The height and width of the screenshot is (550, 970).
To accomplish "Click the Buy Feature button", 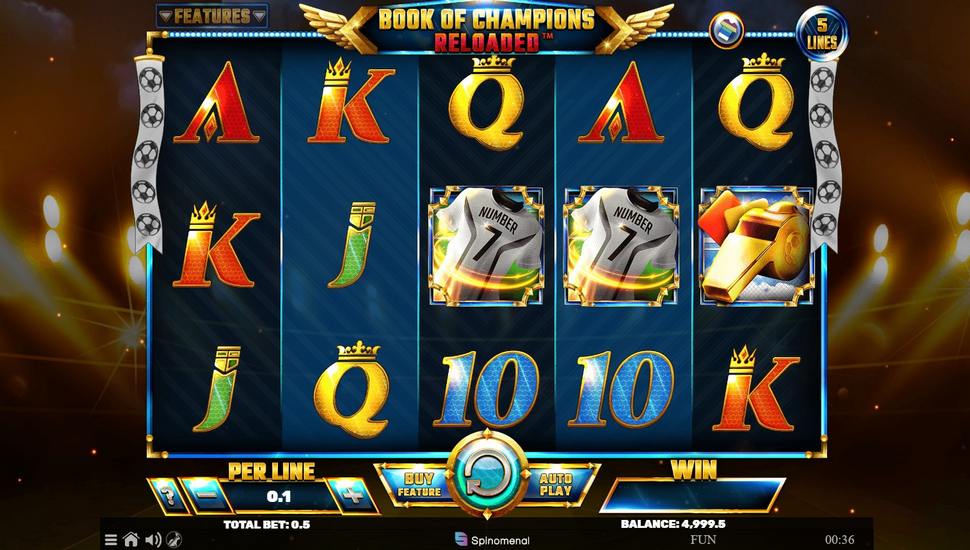I will tap(418, 484).
